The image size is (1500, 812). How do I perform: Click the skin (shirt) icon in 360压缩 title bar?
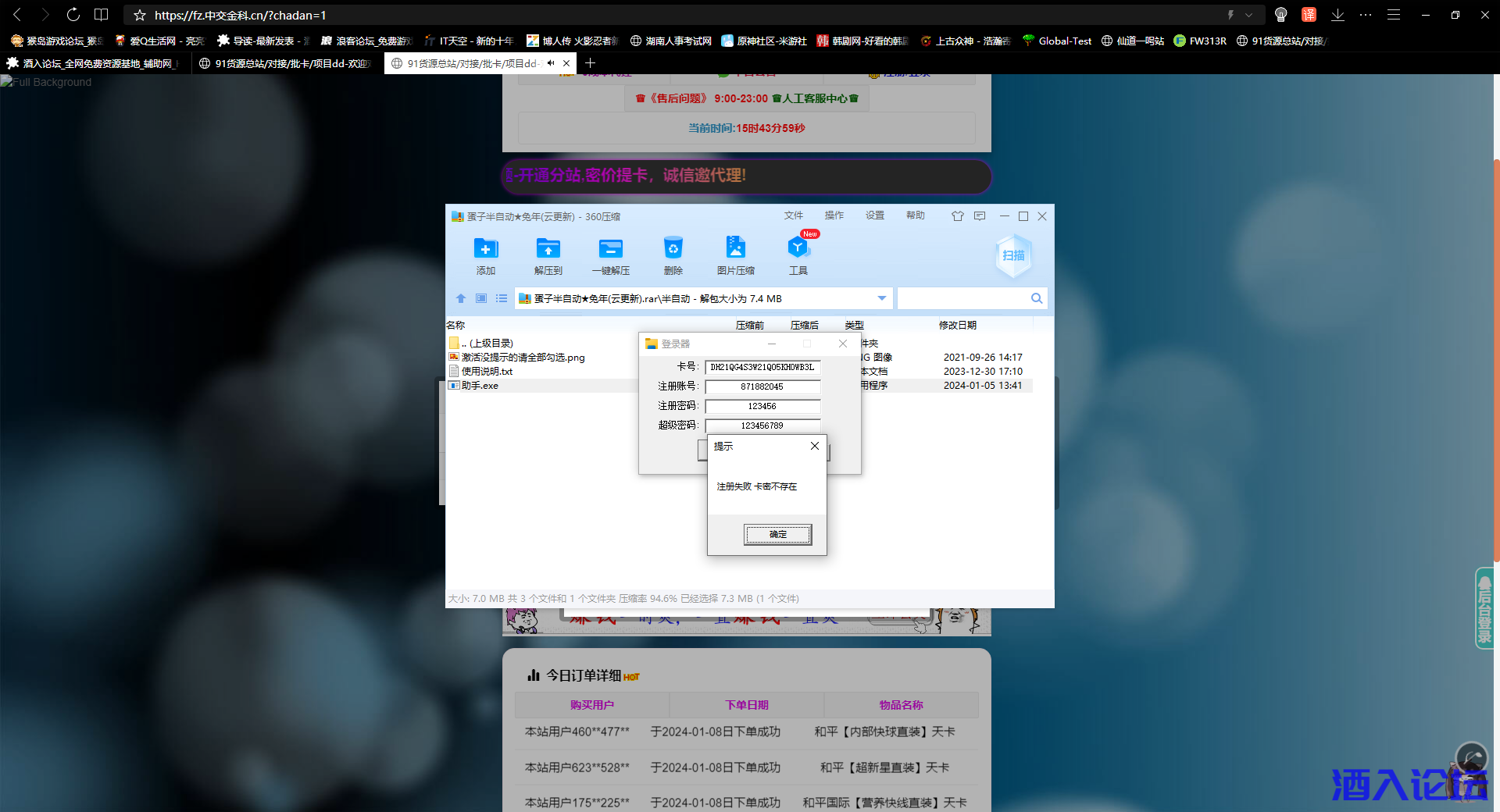[957, 216]
